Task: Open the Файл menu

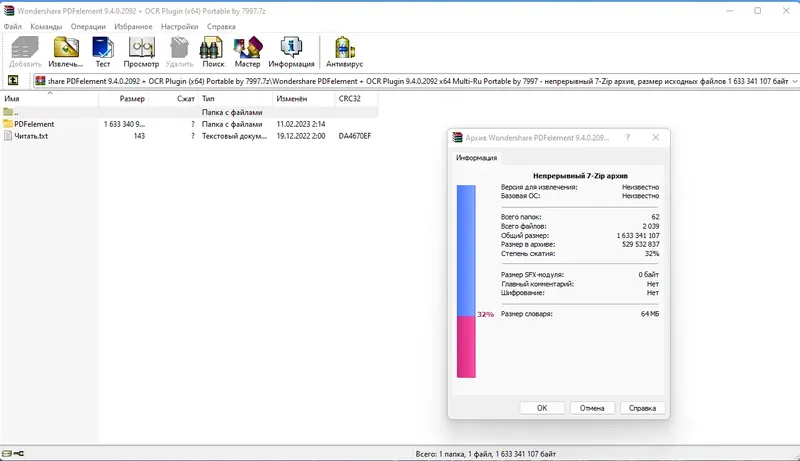Action: pos(13,27)
